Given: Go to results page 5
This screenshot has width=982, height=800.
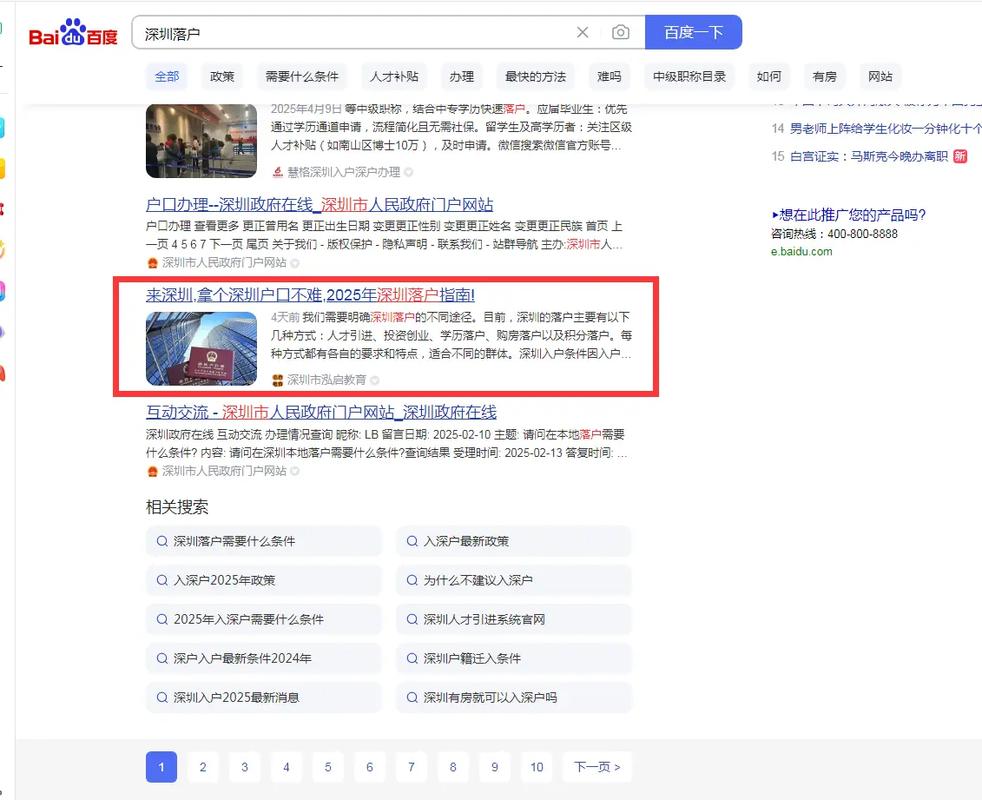Looking at the screenshot, I should [x=328, y=767].
